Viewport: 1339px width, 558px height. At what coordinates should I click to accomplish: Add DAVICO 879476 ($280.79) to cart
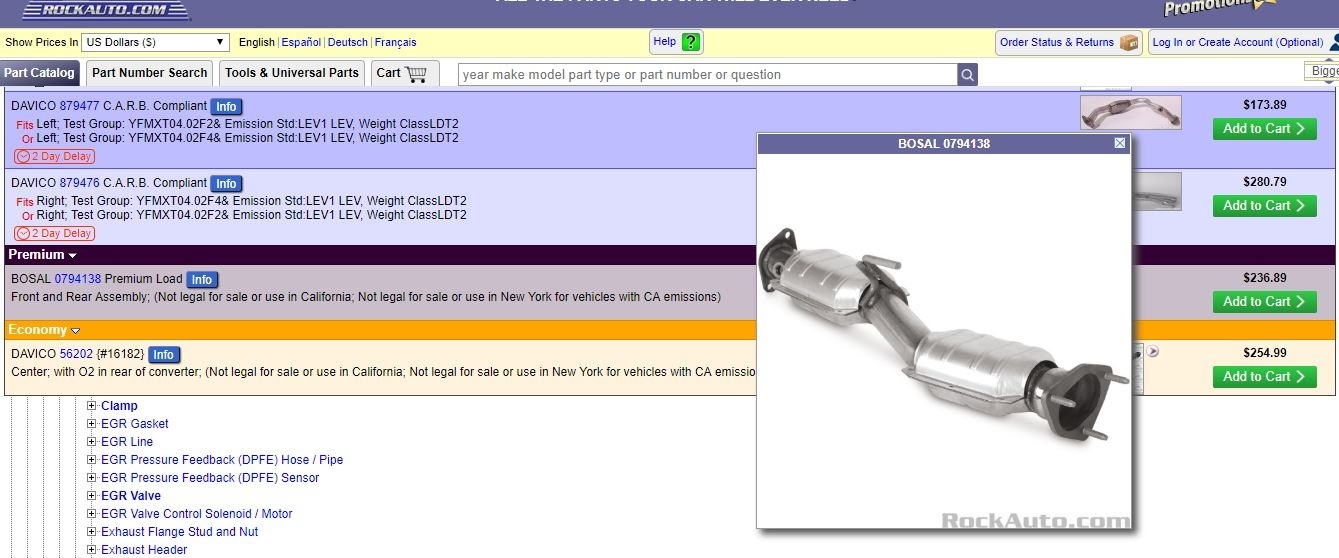tap(1264, 205)
